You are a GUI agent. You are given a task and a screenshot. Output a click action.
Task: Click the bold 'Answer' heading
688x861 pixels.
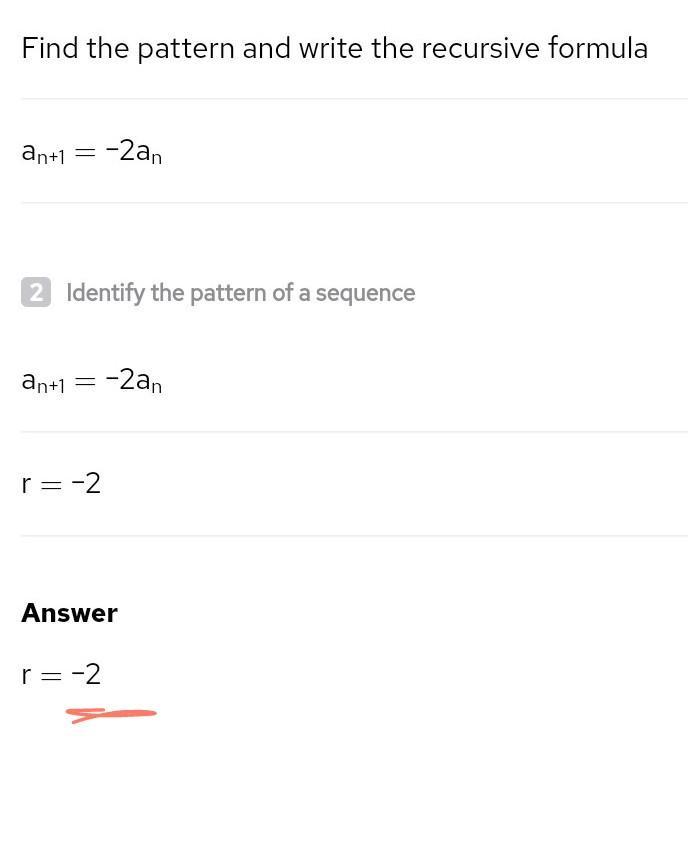(x=69, y=613)
